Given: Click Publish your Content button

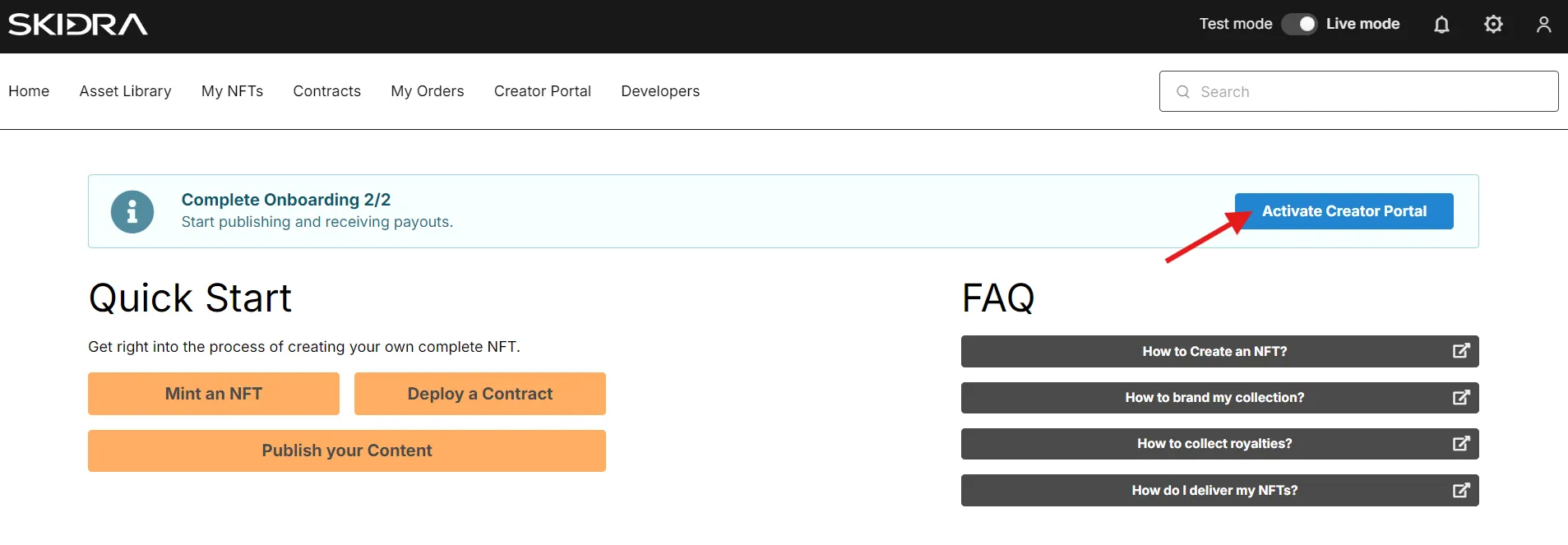Looking at the screenshot, I should (x=347, y=450).
